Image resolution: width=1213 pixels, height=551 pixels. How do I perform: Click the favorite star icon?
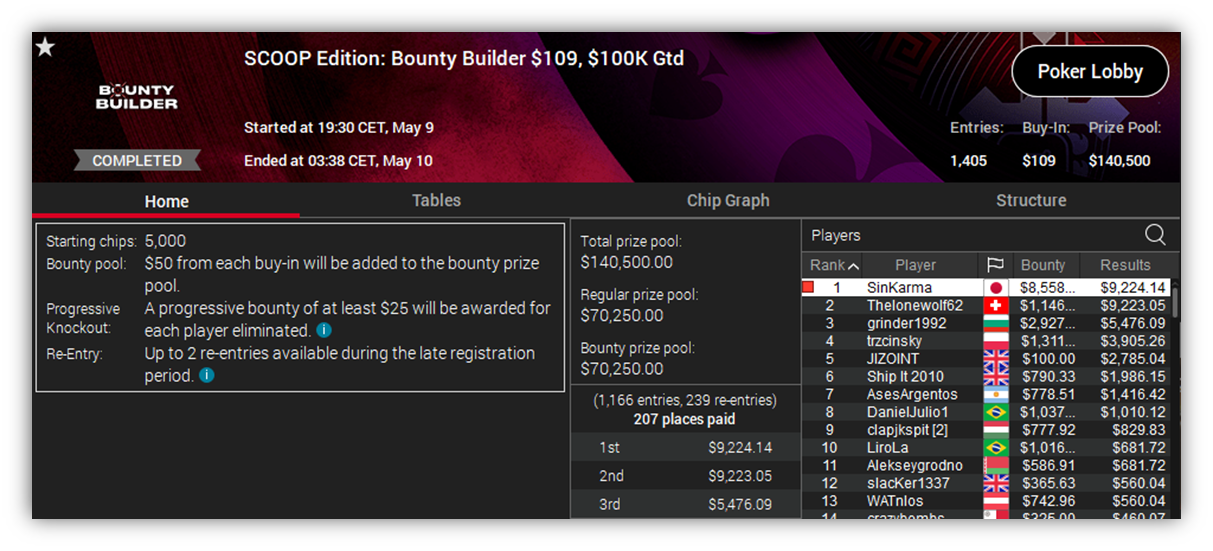pos(45,47)
